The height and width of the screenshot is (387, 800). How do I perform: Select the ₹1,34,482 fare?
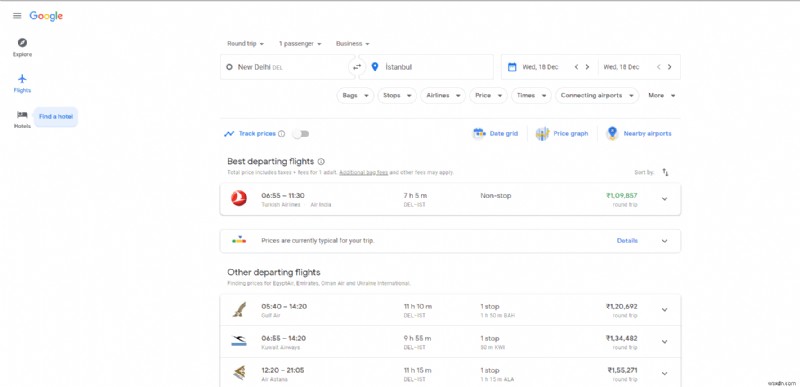[x=621, y=338]
